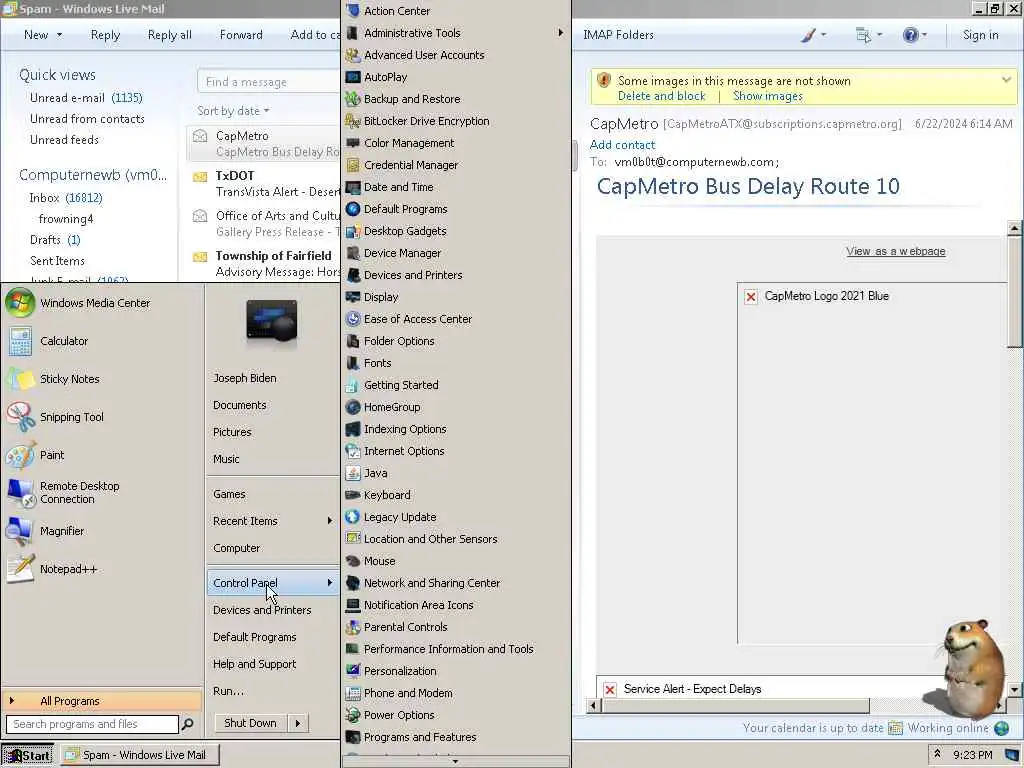
Task: Launch Remote Desktop Connection icon
Action: click(20, 492)
